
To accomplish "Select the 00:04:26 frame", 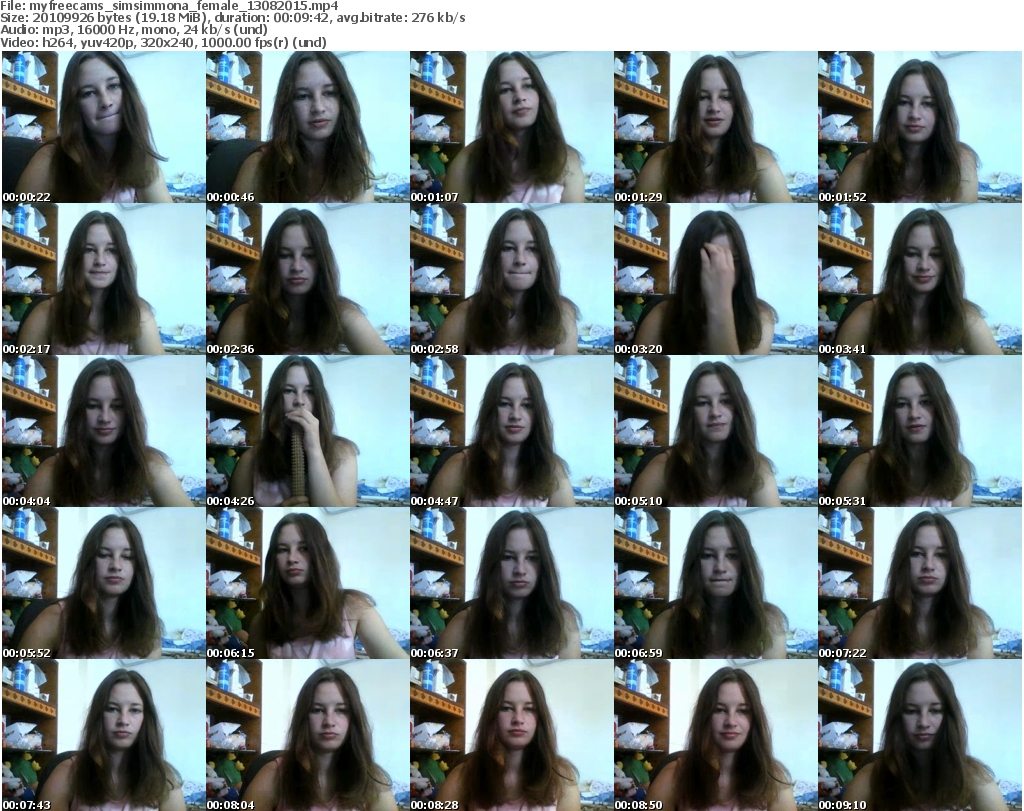I will pyautogui.click(x=308, y=432).
